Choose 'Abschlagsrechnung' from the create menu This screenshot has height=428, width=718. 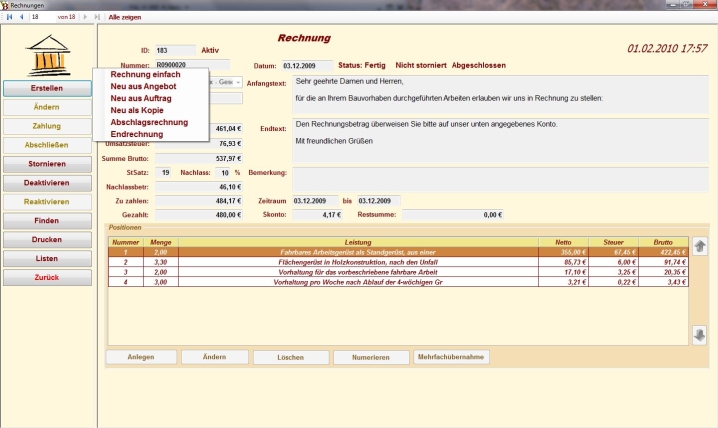pos(149,122)
